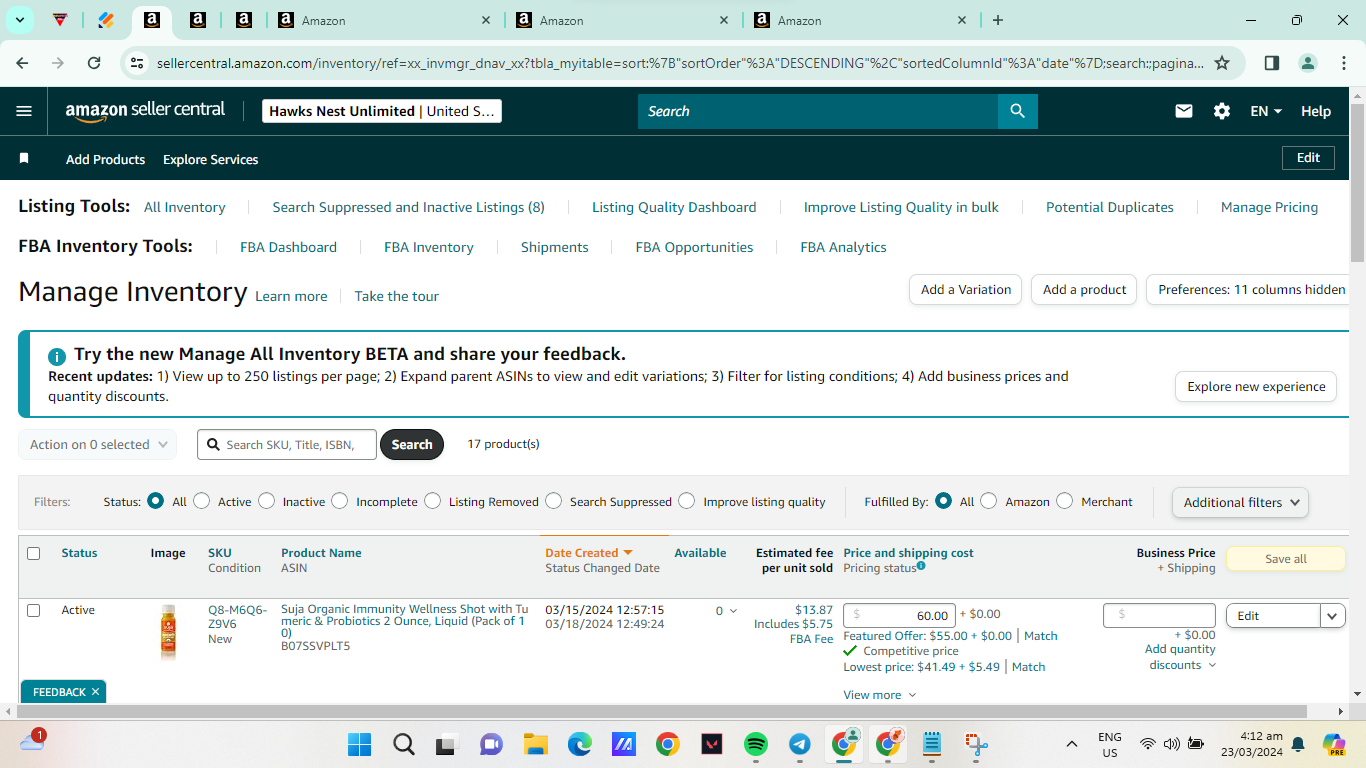Image resolution: width=1366 pixels, height=768 pixels.
Task: Open the Chrome profile avatar
Action: (1308, 63)
